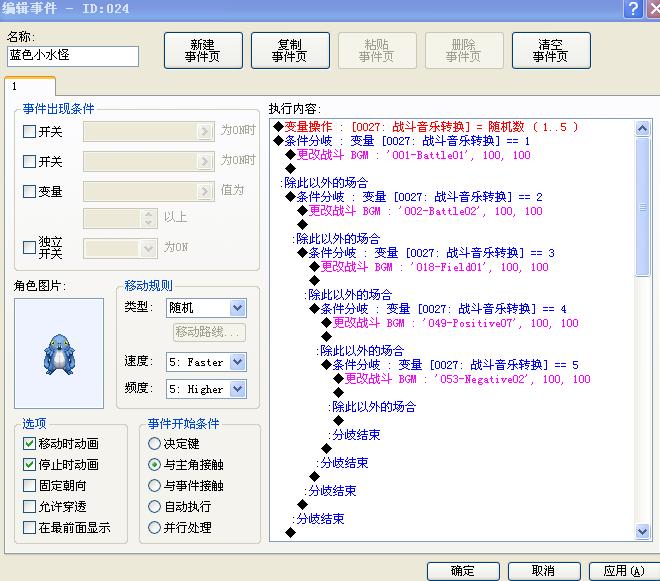Select condition line 战斗音乐转换 == 4
This screenshot has height=581, width=660.
click(x=437, y=309)
